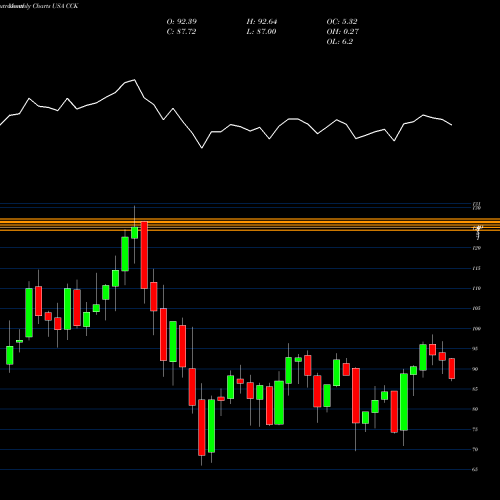Screen dimensions: 500x500
Task: Click the 'H: 92.64' high value
Action: click(262, 22)
